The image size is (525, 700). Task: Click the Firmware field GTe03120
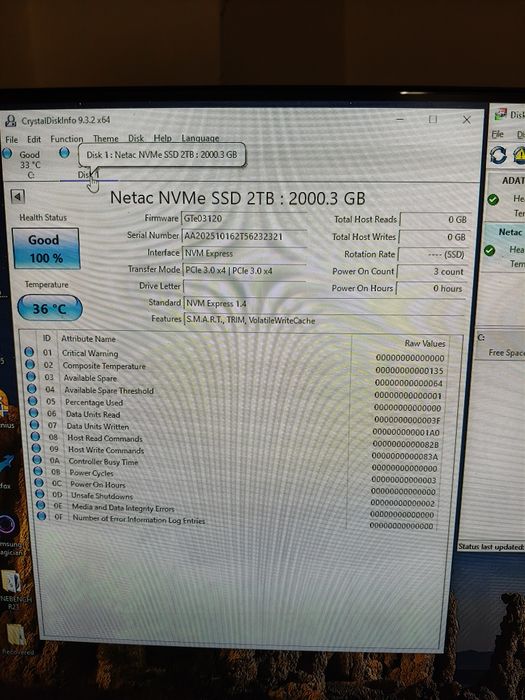click(244, 218)
